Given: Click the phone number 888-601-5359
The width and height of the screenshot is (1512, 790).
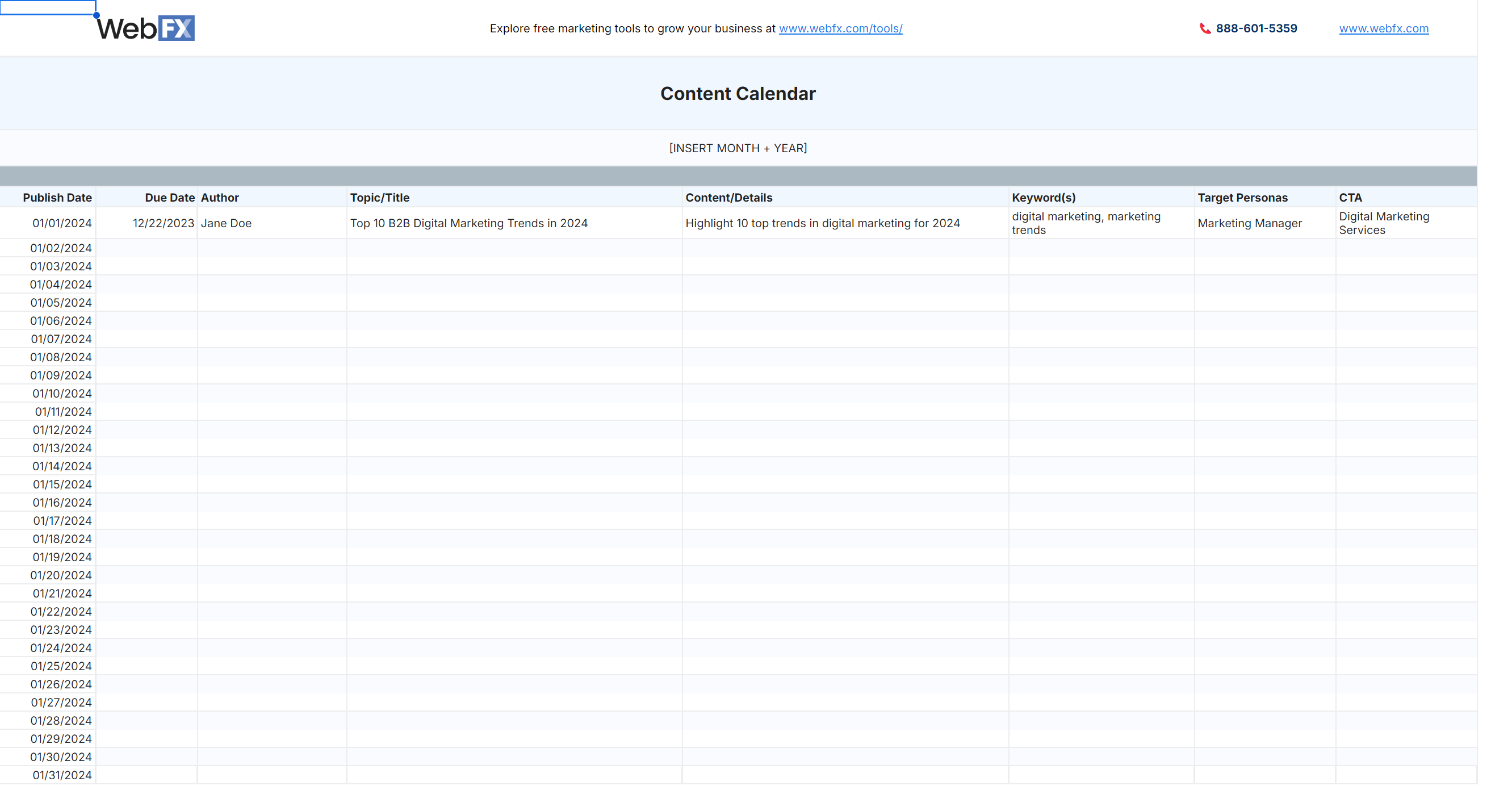Looking at the screenshot, I should click(1256, 28).
